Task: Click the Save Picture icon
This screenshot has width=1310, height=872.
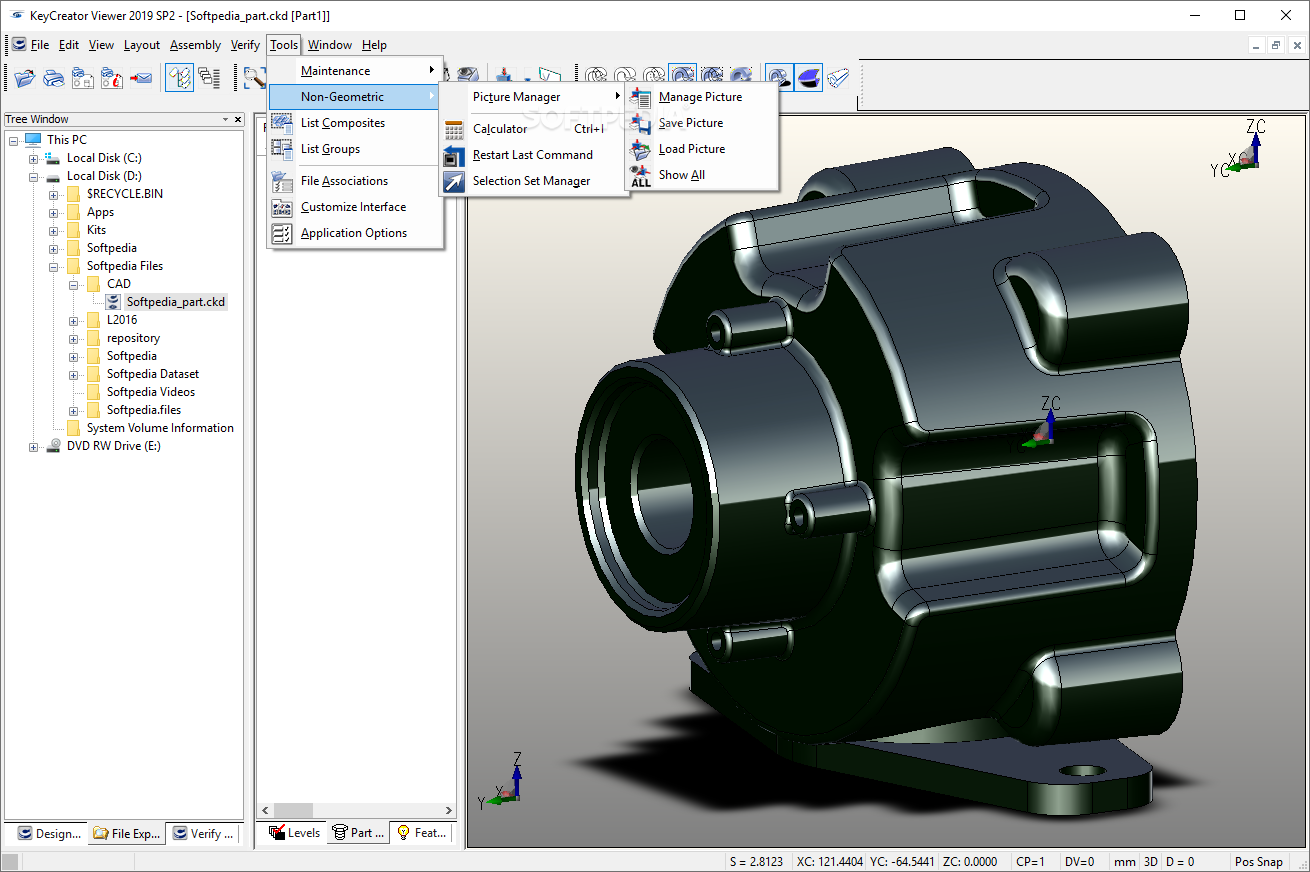Action: coord(641,123)
